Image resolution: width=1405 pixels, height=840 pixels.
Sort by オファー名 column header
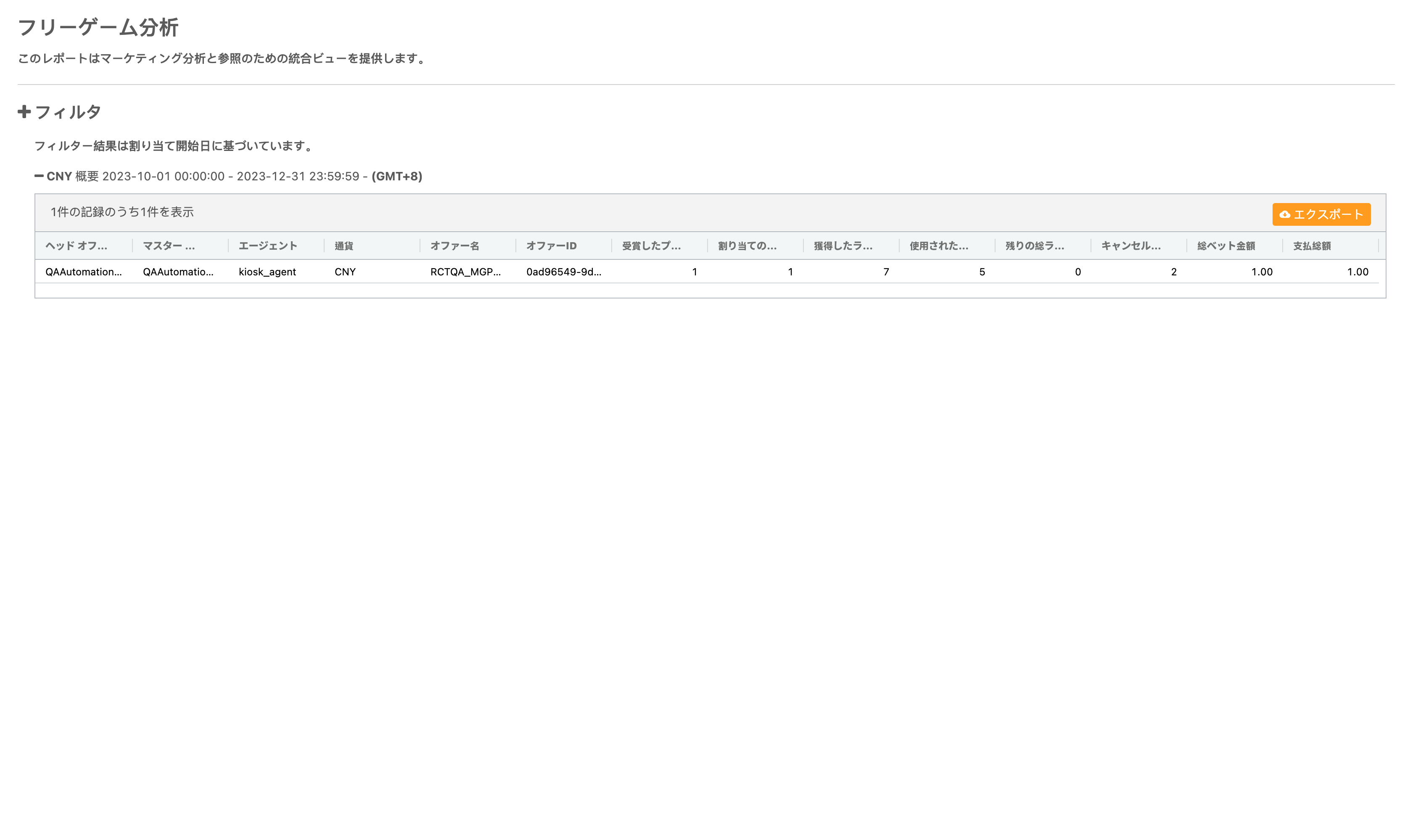454,246
